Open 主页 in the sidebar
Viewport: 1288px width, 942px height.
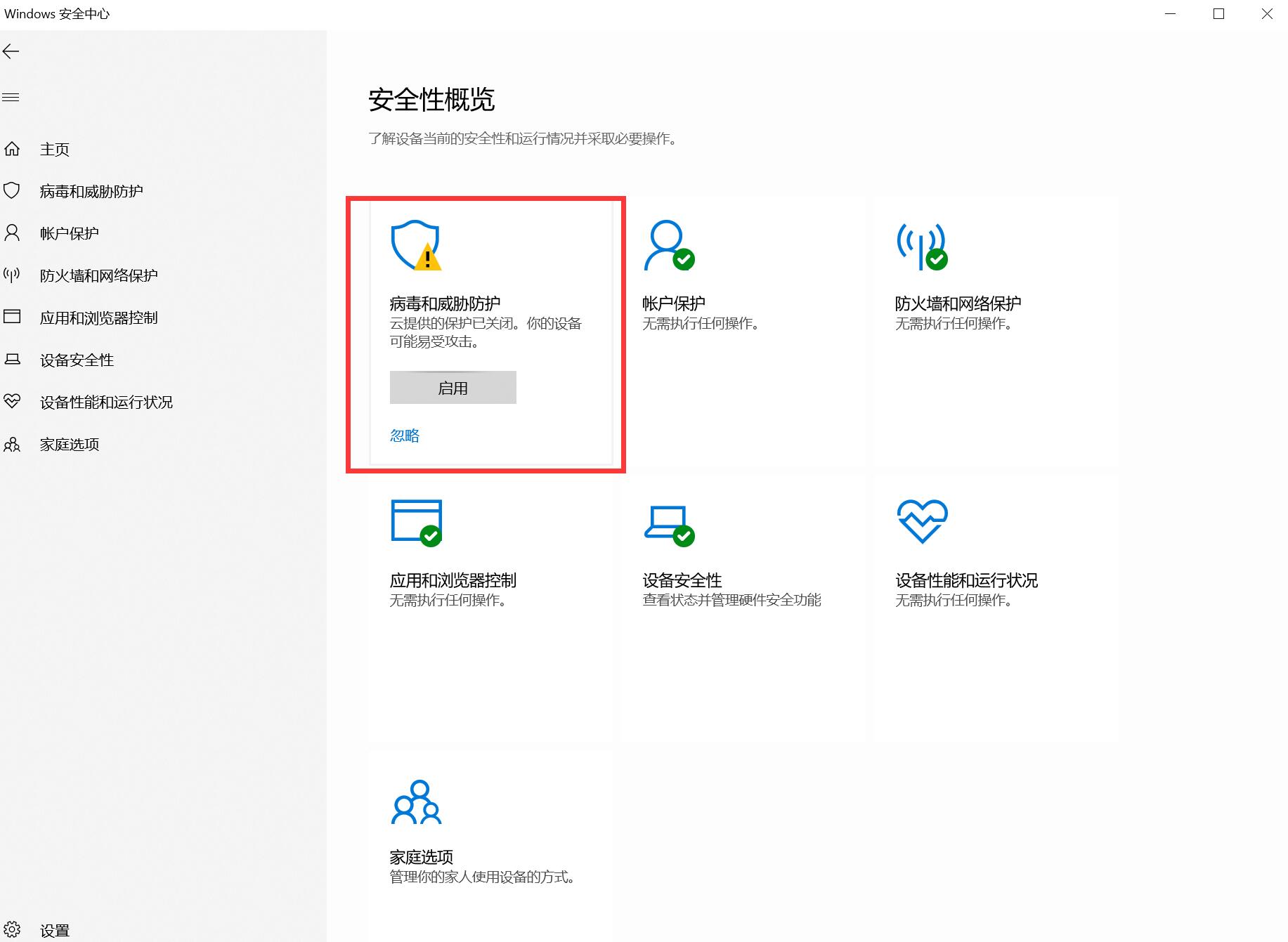[55, 150]
